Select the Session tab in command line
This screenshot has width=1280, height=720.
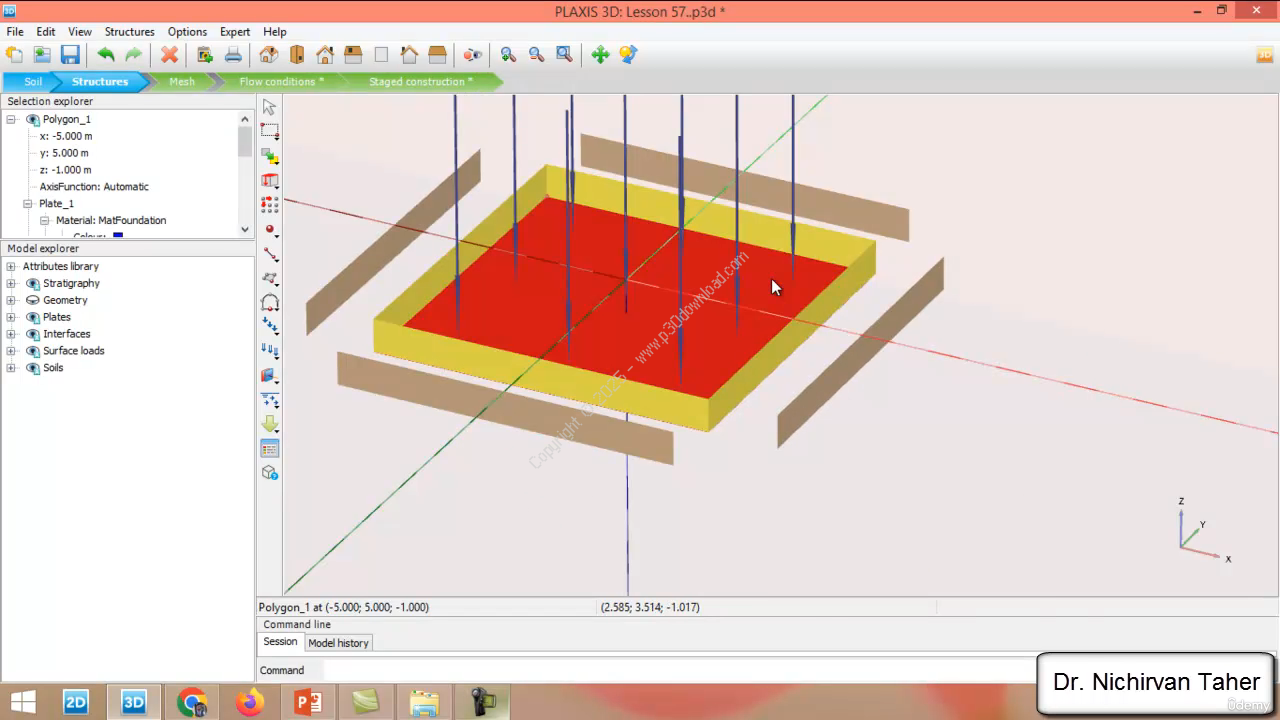click(x=280, y=642)
